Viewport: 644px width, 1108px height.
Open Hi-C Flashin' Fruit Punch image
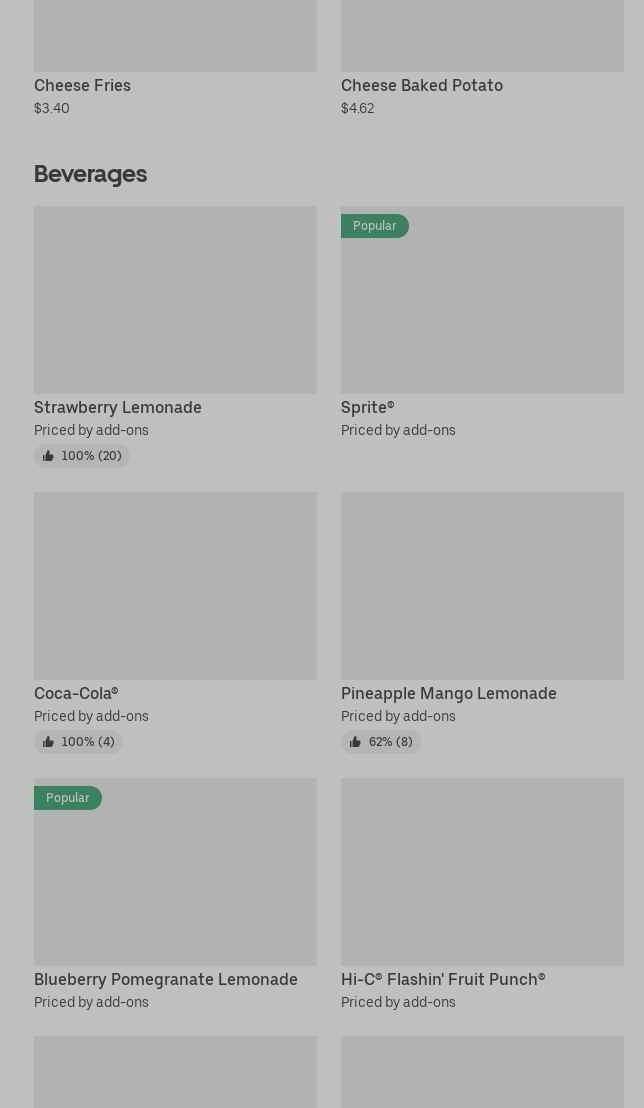[x=482, y=871]
